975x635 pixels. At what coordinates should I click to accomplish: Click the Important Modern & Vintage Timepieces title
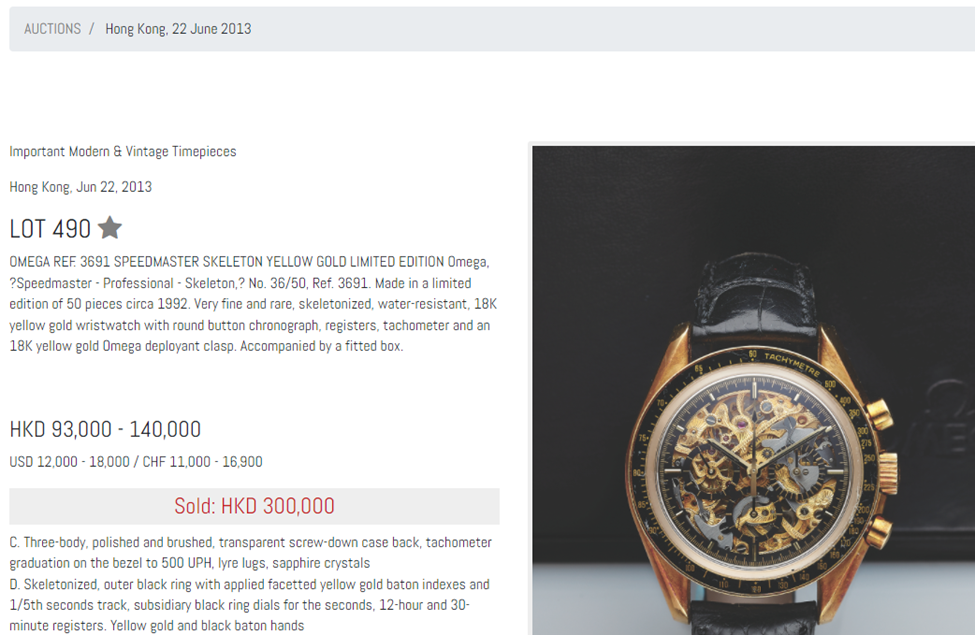pos(123,151)
